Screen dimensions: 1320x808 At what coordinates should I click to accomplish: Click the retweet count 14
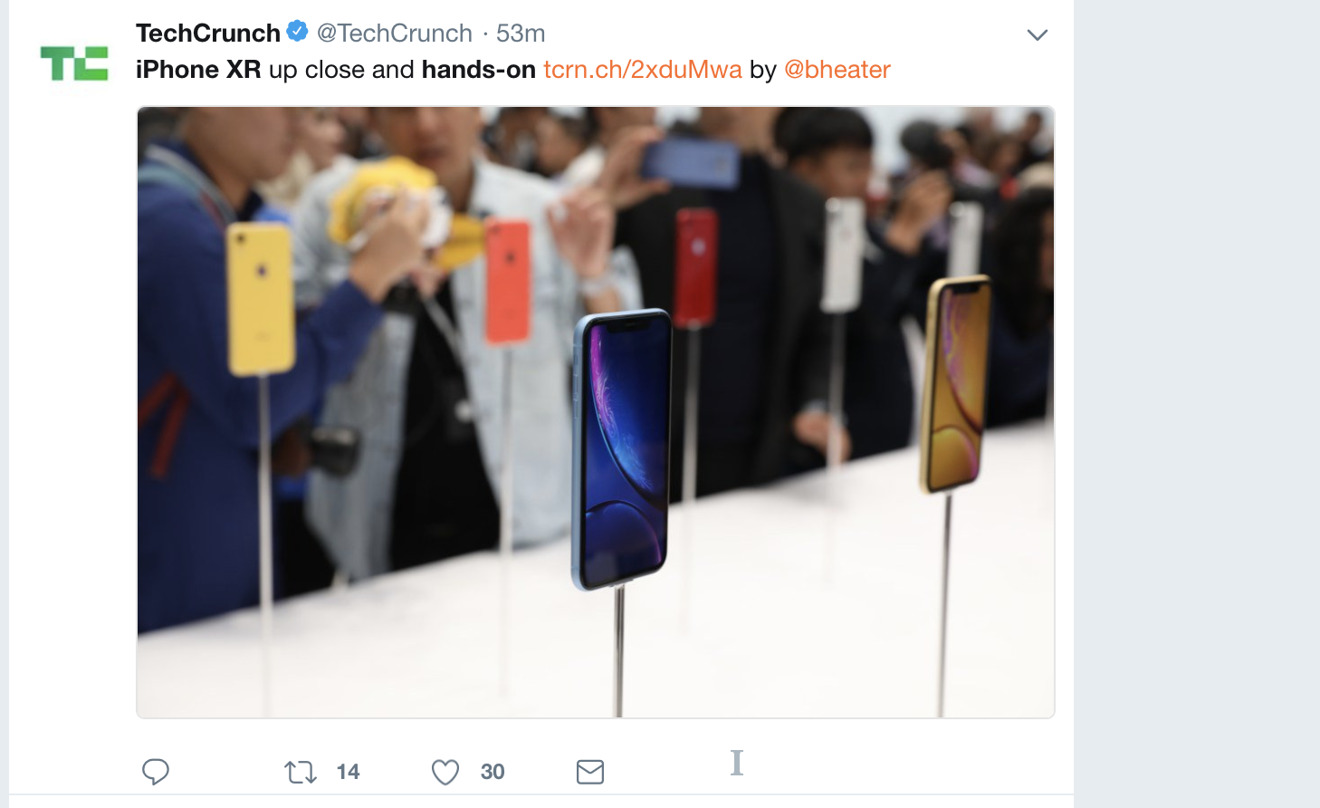coord(348,772)
